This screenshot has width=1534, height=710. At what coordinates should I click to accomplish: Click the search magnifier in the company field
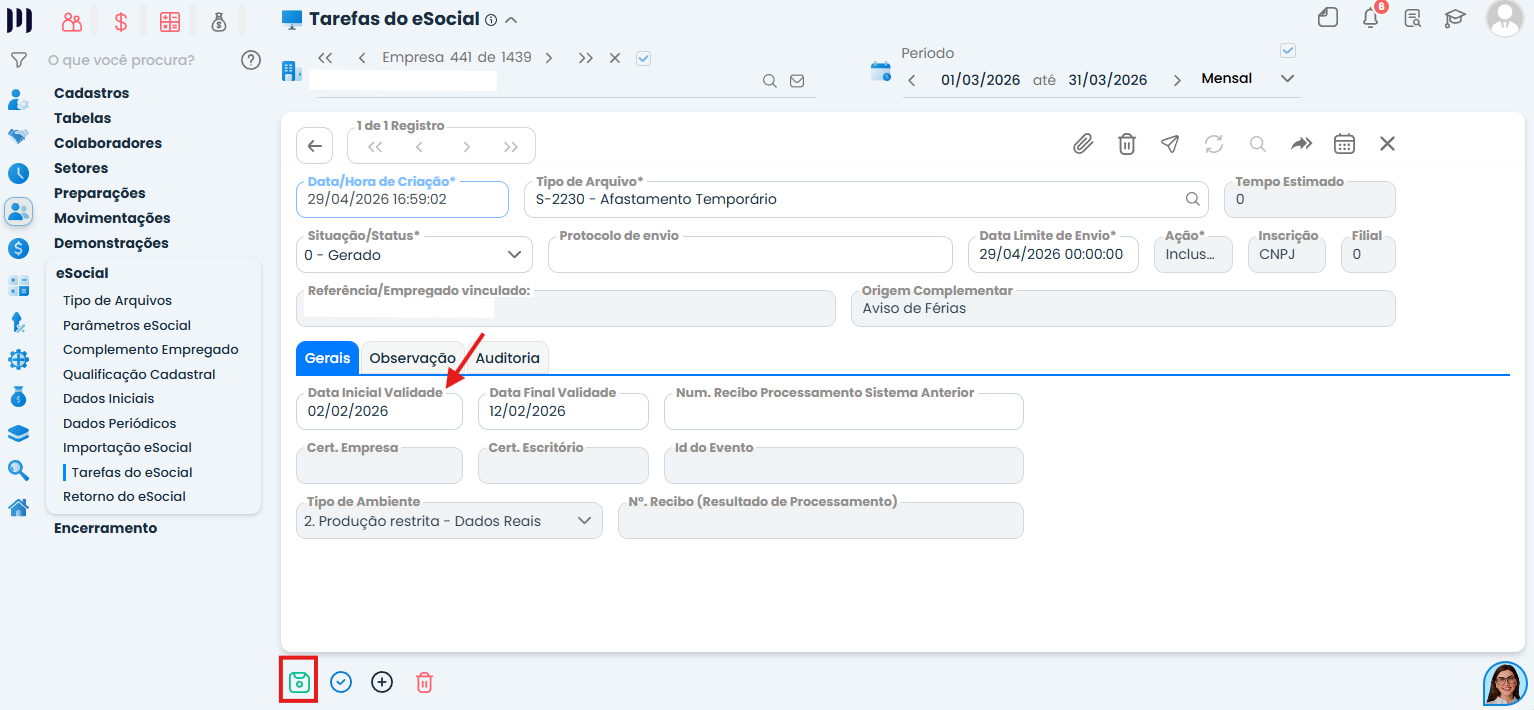pyautogui.click(x=769, y=81)
